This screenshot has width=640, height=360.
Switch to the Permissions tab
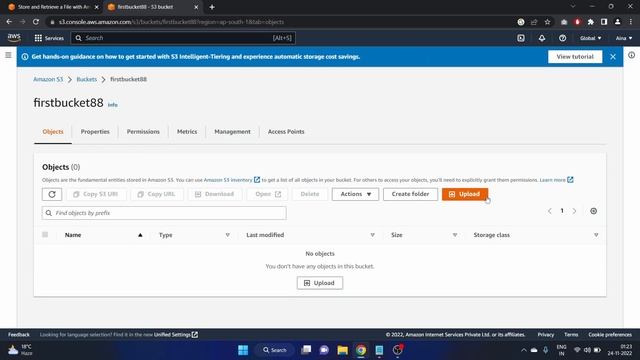point(143,132)
